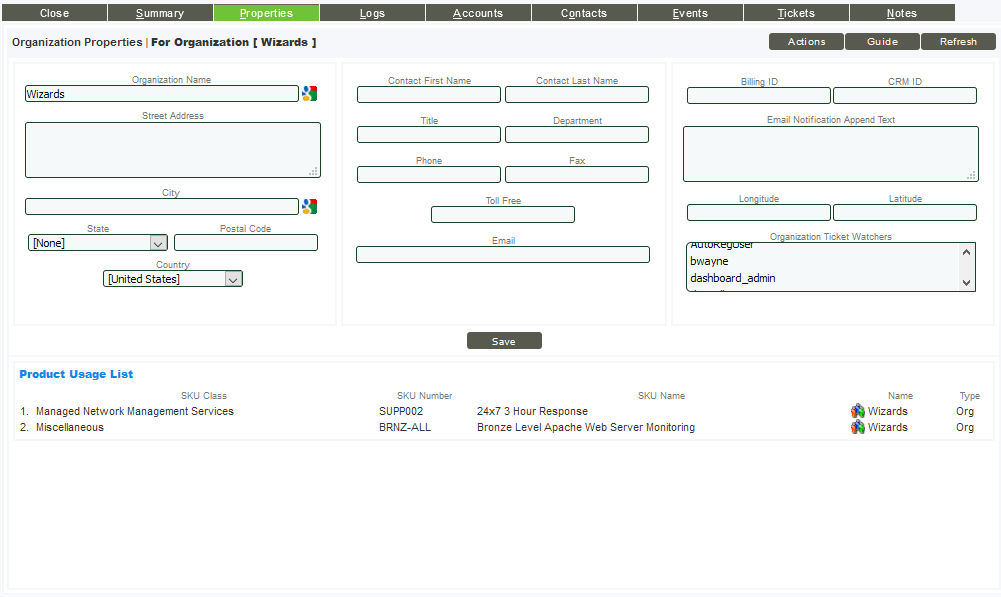Open the Actions menu
This screenshot has height=597, width=1001.
(x=805, y=41)
